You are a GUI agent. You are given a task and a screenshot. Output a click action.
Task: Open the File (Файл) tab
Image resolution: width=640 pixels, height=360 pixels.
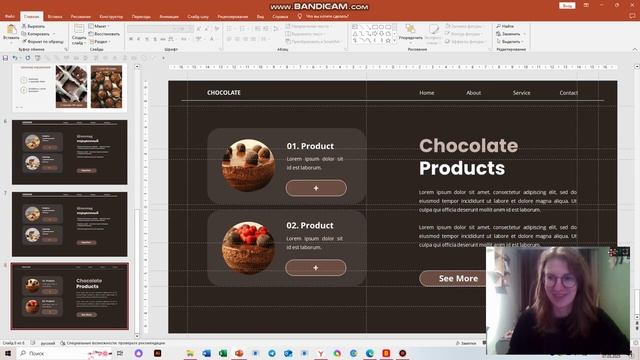coord(10,16)
